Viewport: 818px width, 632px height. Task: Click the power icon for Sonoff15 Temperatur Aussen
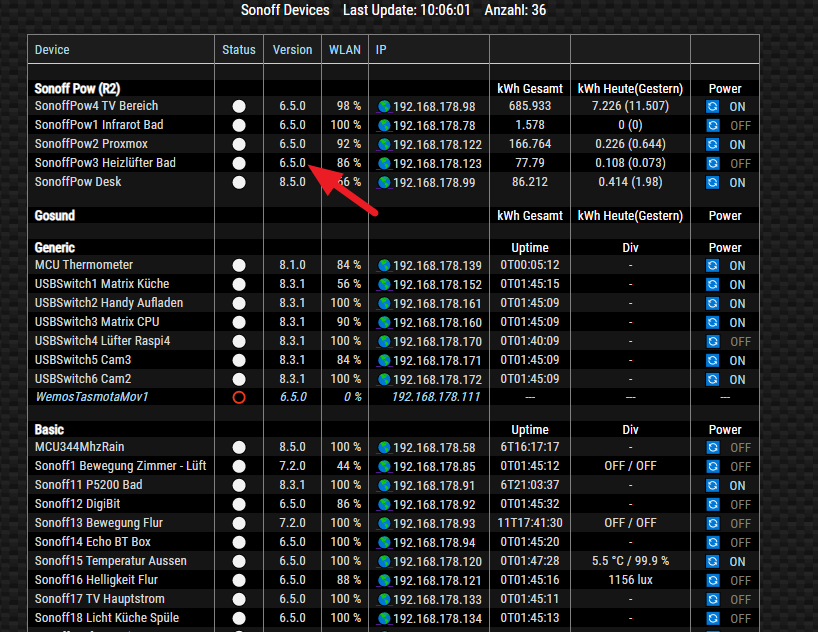(x=712, y=562)
